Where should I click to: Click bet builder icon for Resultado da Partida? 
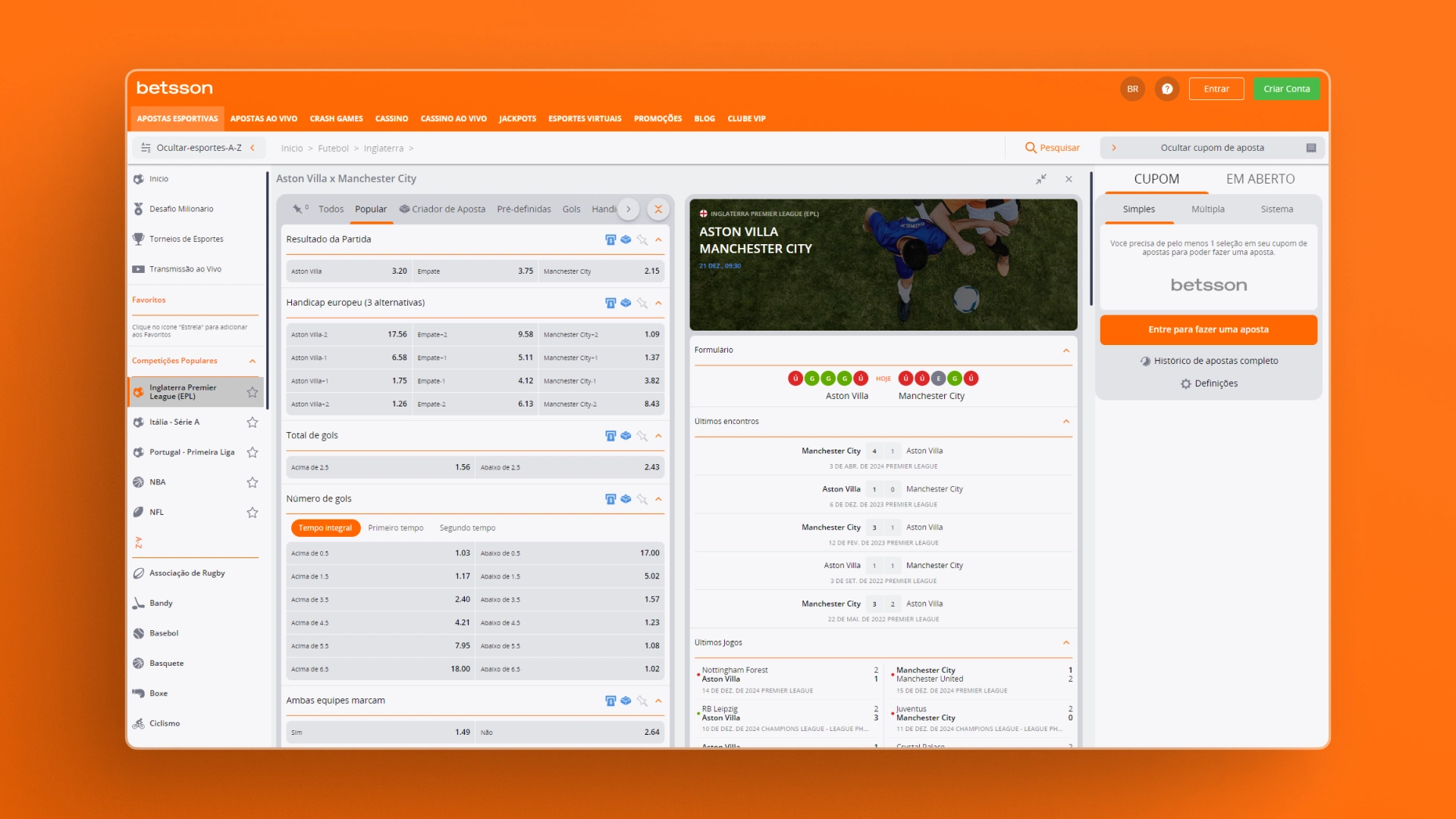click(626, 240)
